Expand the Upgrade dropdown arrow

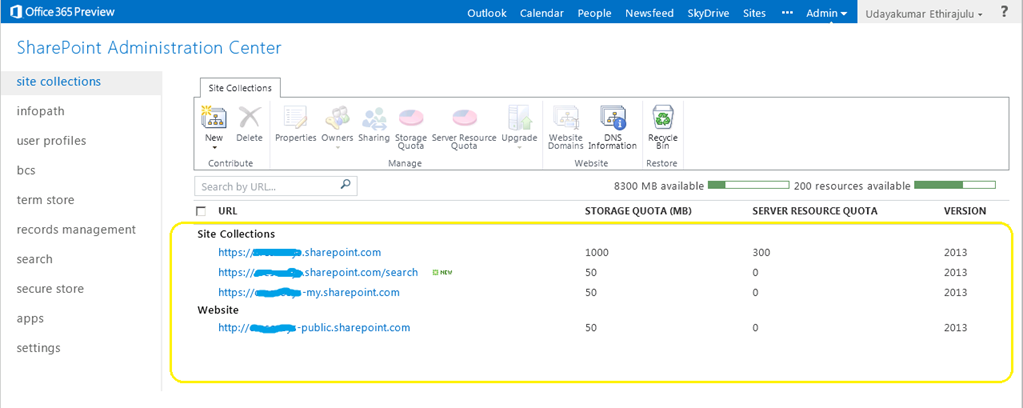coord(519,148)
